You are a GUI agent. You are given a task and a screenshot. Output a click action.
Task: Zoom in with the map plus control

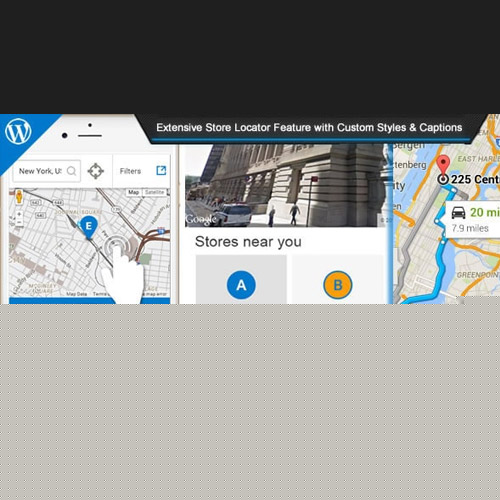tap(19, 214)
